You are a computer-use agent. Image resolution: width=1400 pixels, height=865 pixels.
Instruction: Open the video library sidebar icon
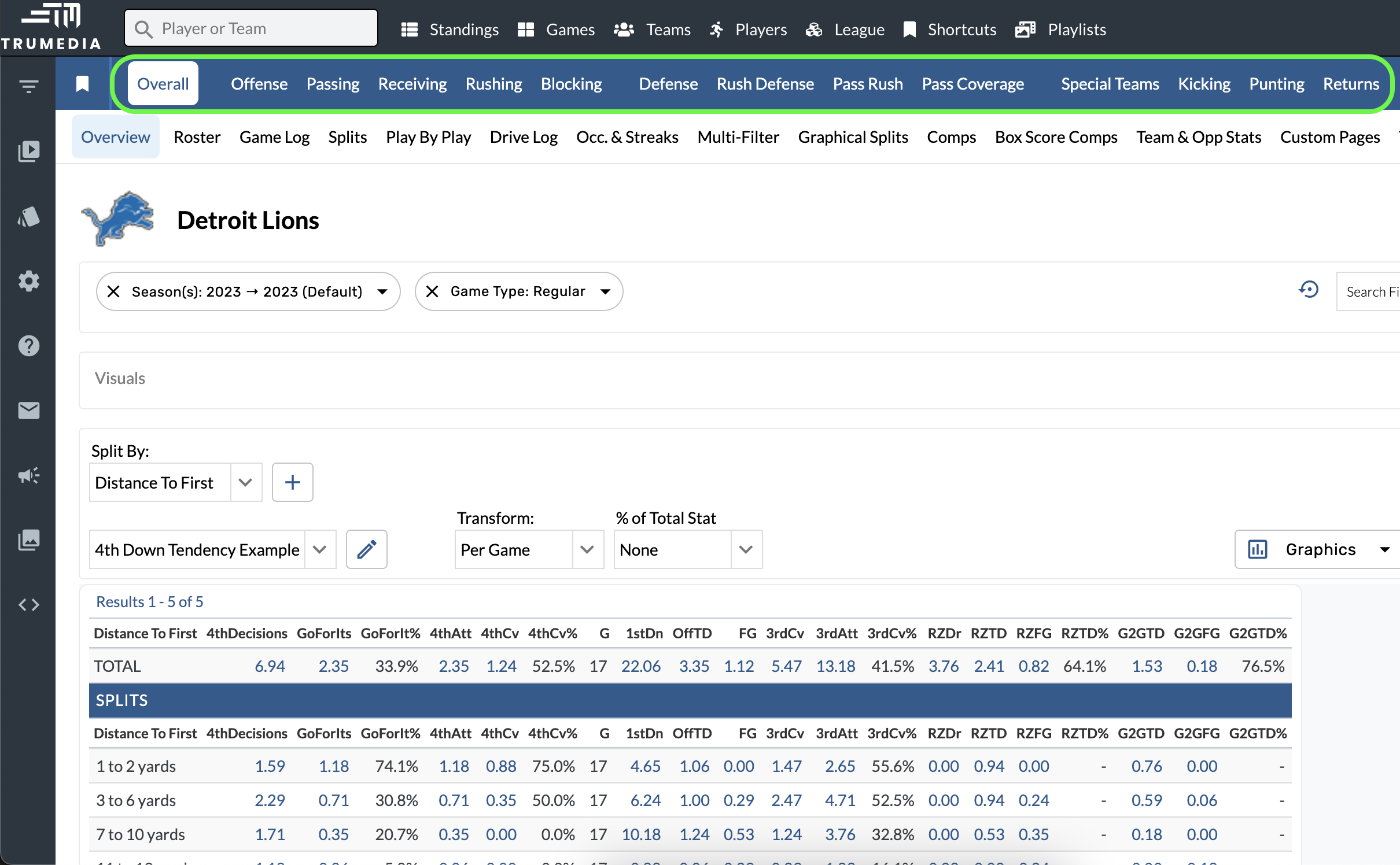click(x=28, y=151)
